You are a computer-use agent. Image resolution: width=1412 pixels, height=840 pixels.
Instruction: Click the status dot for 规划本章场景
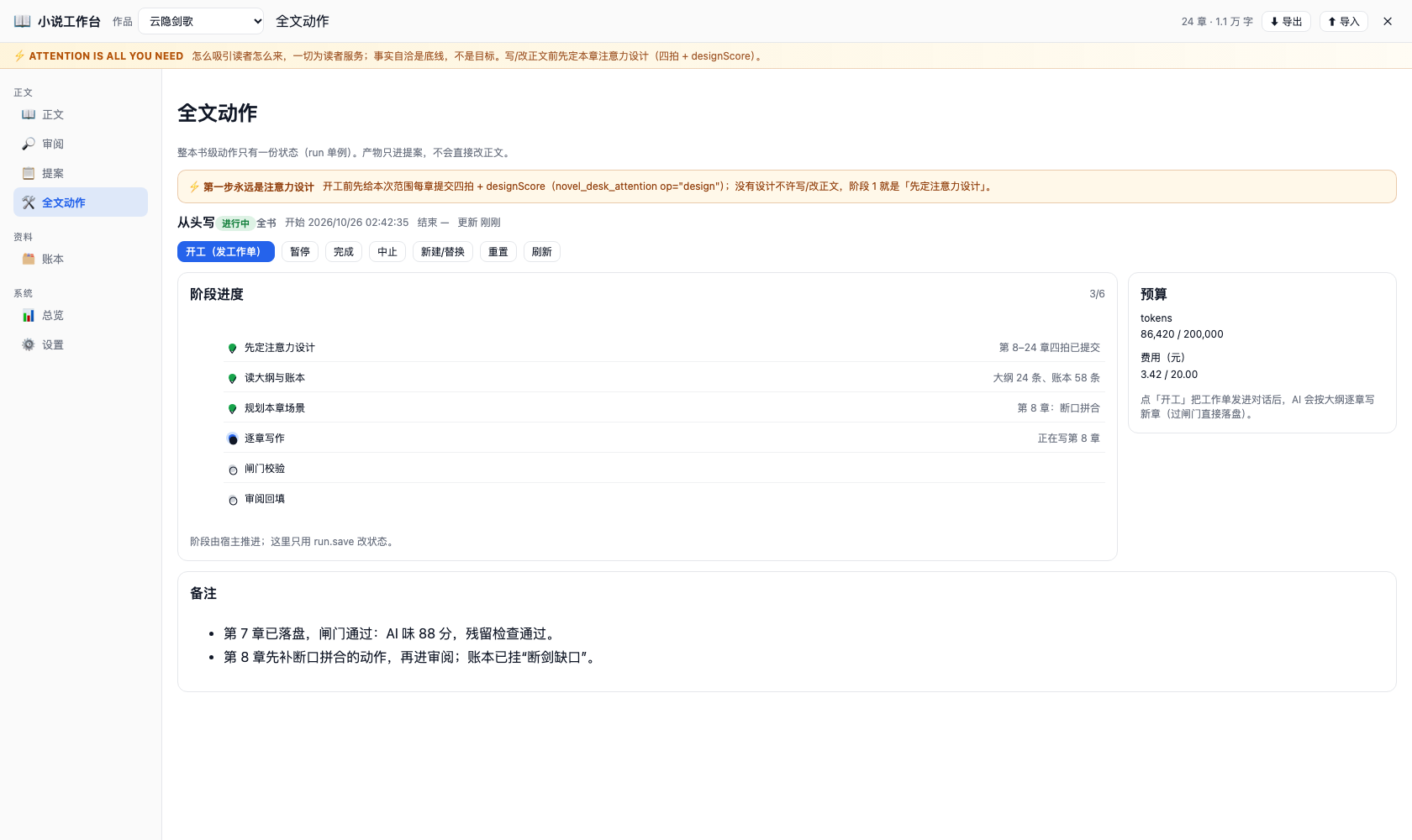[233, 408]
